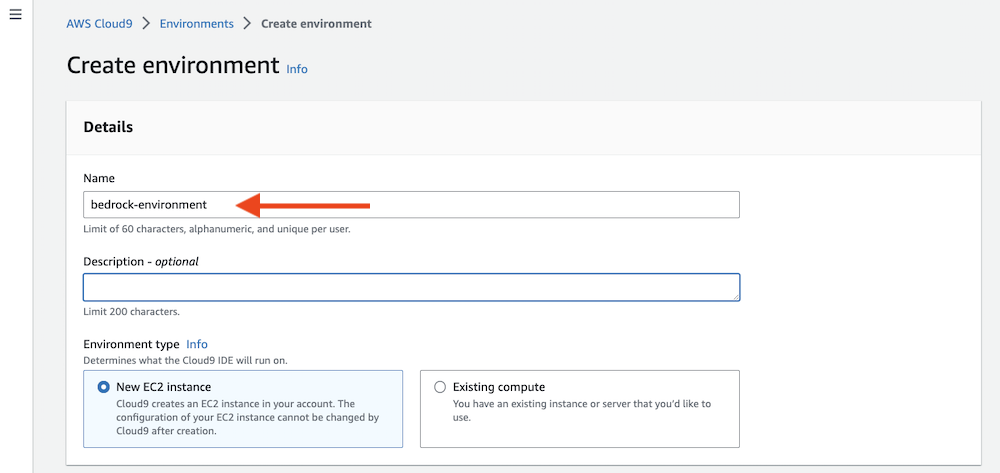Screen dimensions: 1000x473
Task: Click the Create environment page heading
Action: (x=172, y=66)
